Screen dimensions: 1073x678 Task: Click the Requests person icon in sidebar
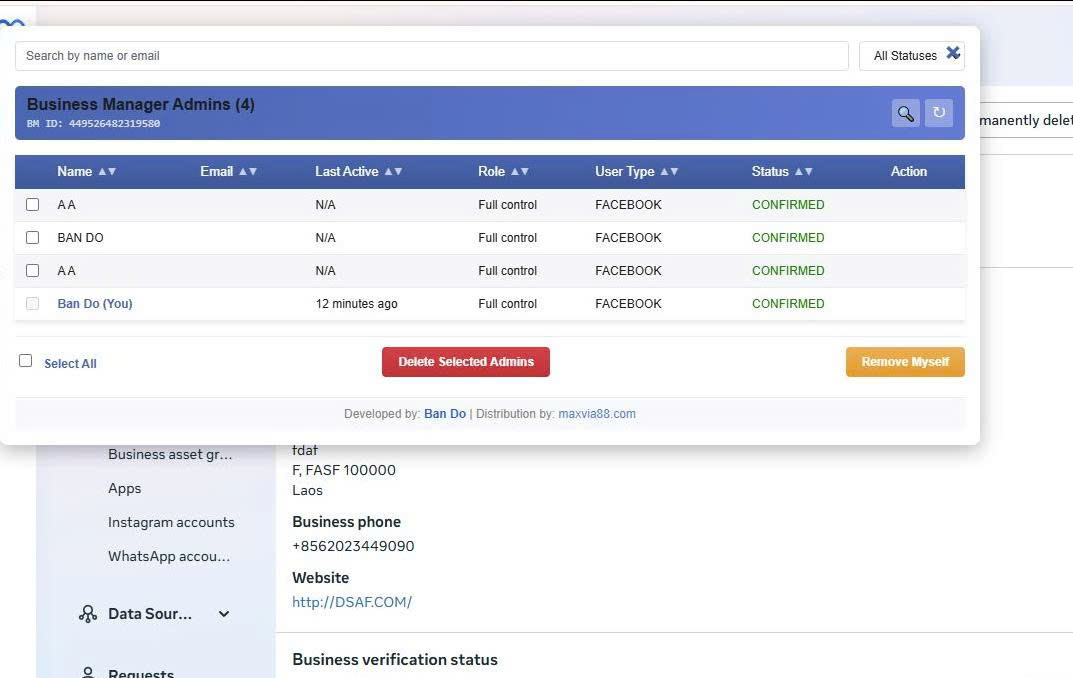88,673
